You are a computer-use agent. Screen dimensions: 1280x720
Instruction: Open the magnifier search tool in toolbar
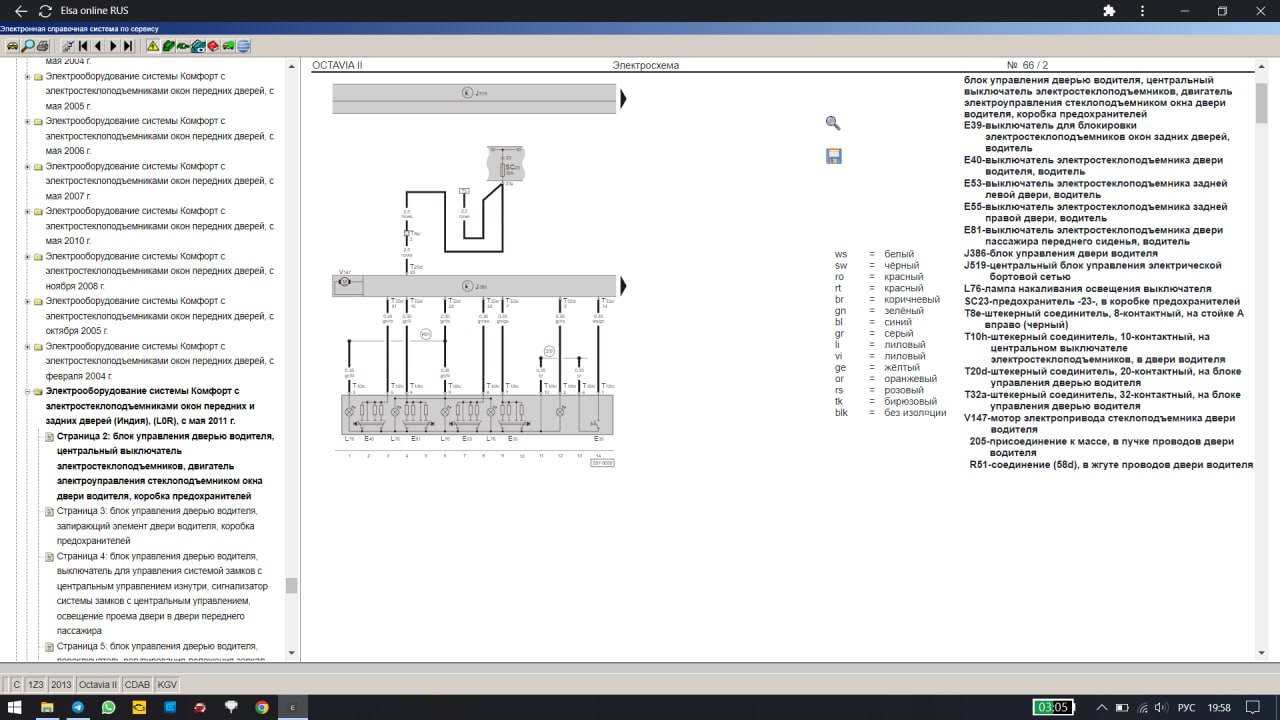coord(28,46)
